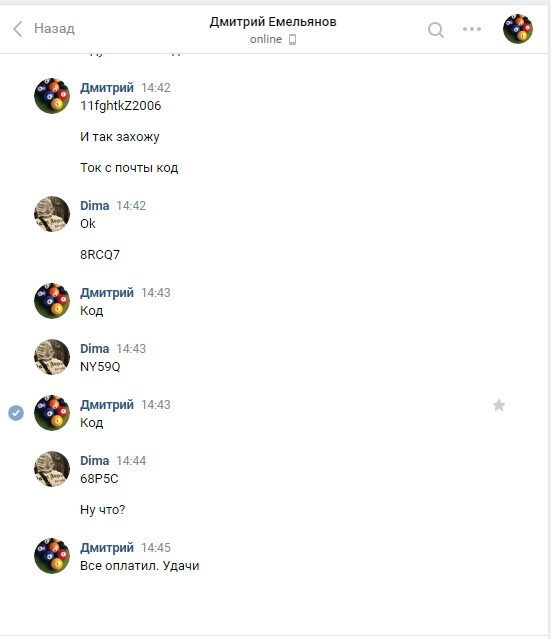The width and height of the screenshot is (551, 639).
Task: Click Dima's avatar beside NY59Q message
Action: point(52,357)
